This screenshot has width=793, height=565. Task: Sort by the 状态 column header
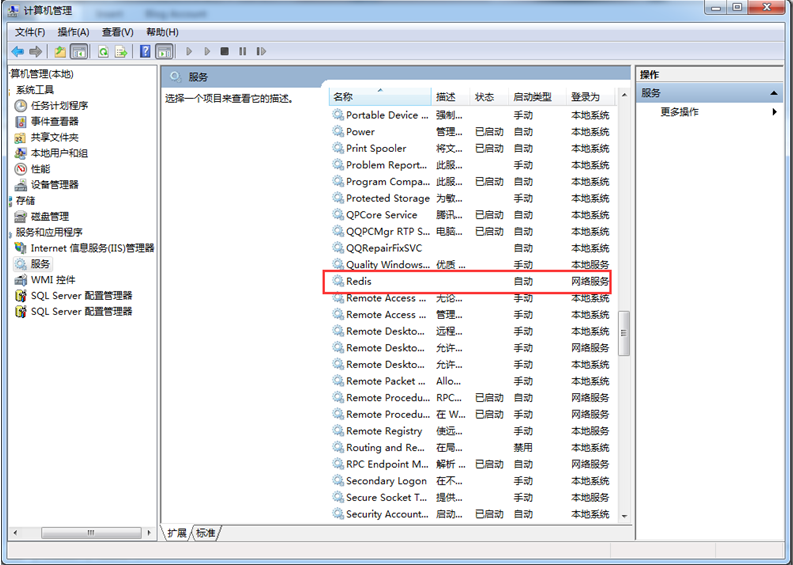click(x=490, y=97)
